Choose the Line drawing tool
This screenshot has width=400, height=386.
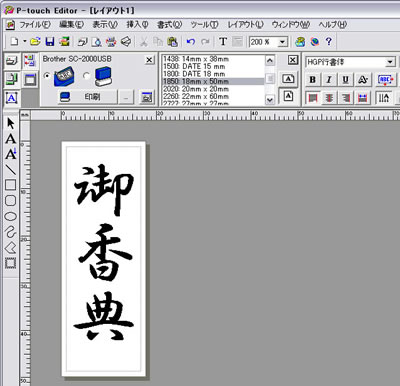click(11, 170)
